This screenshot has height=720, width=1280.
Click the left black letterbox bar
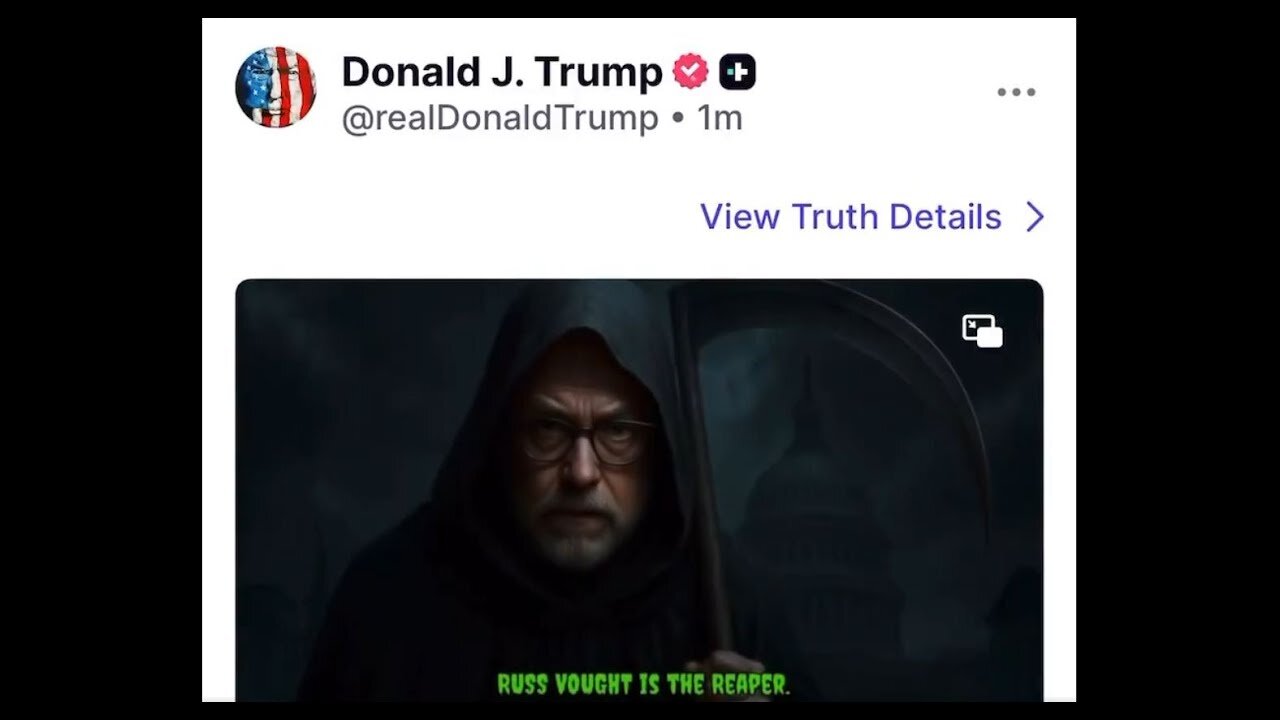click(x=100, y=360)
